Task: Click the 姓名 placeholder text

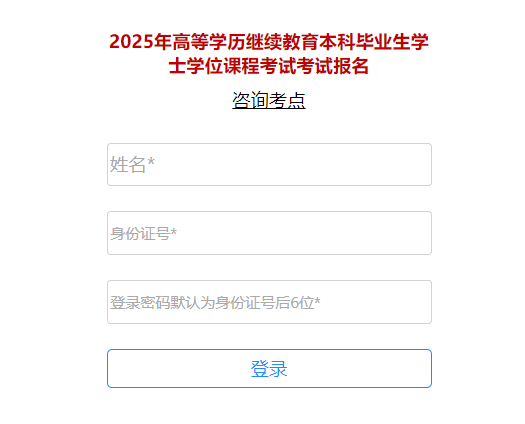Action: tap(132, 164)
